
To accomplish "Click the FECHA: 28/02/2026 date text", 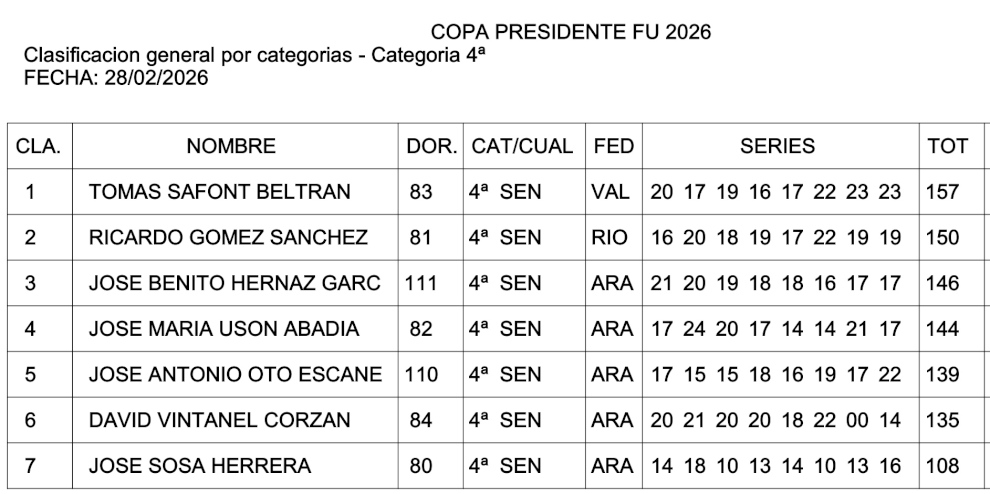I will tap(116, 78).
